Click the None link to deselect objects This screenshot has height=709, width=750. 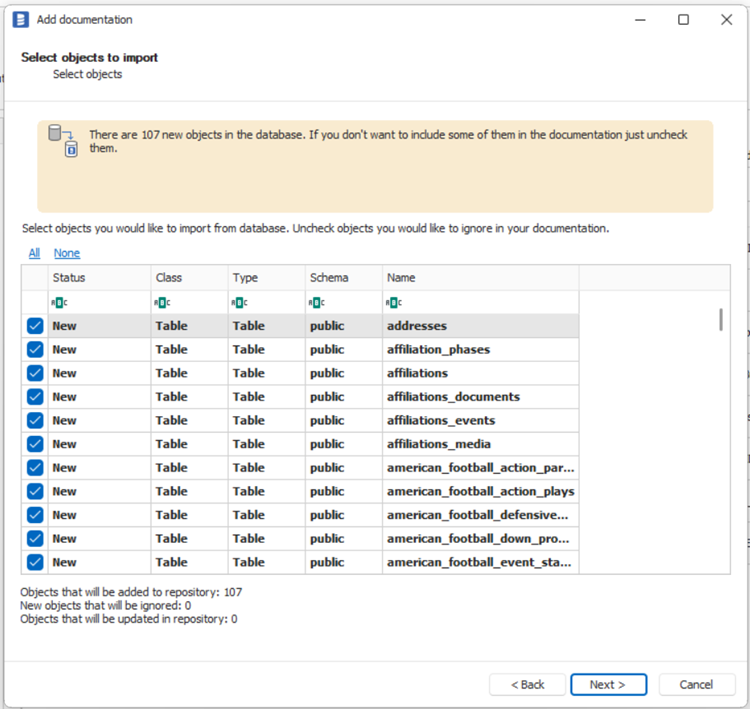(67, 253)
